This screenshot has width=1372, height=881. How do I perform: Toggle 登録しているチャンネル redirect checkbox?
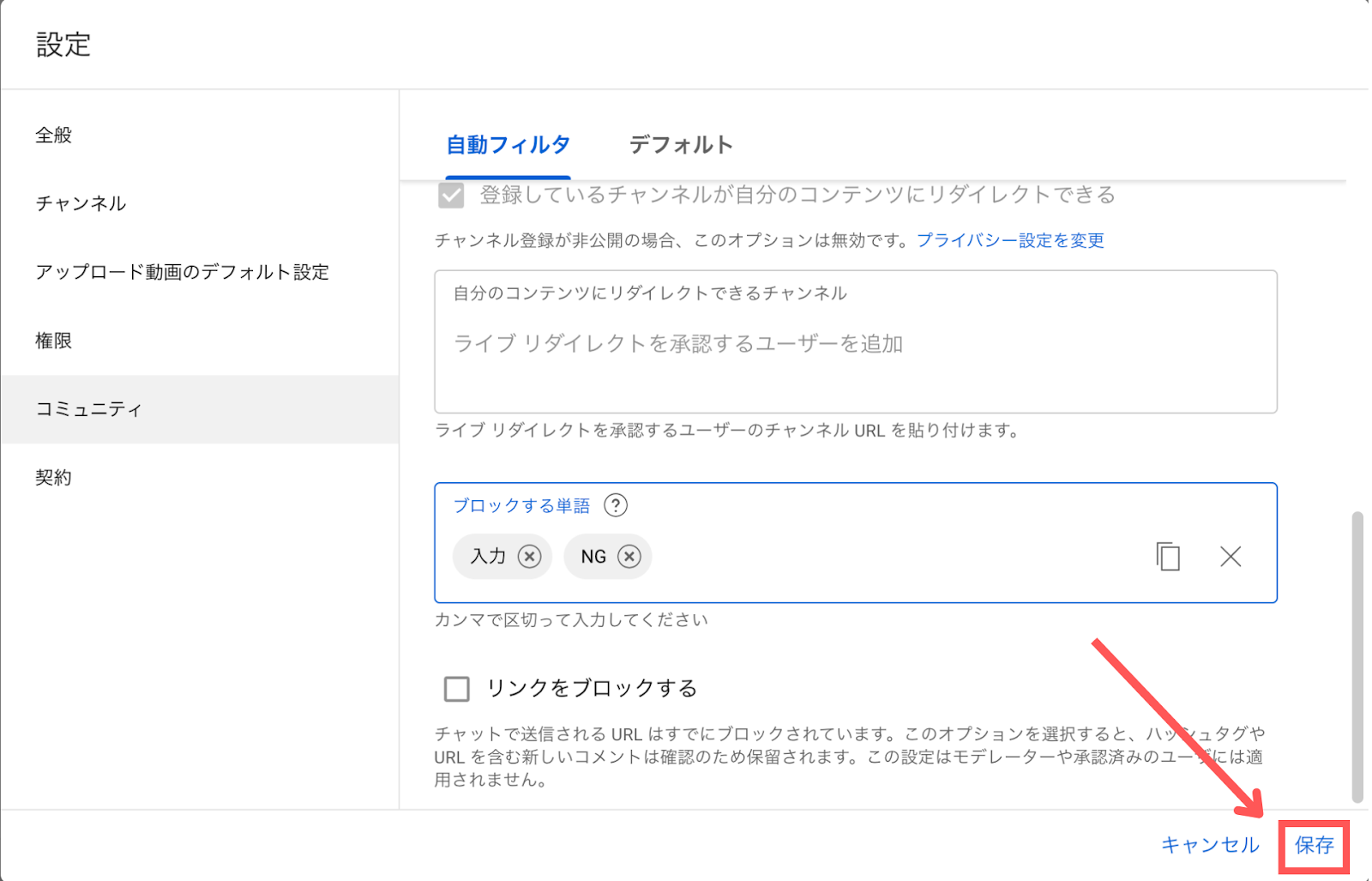tap(451, 196)
